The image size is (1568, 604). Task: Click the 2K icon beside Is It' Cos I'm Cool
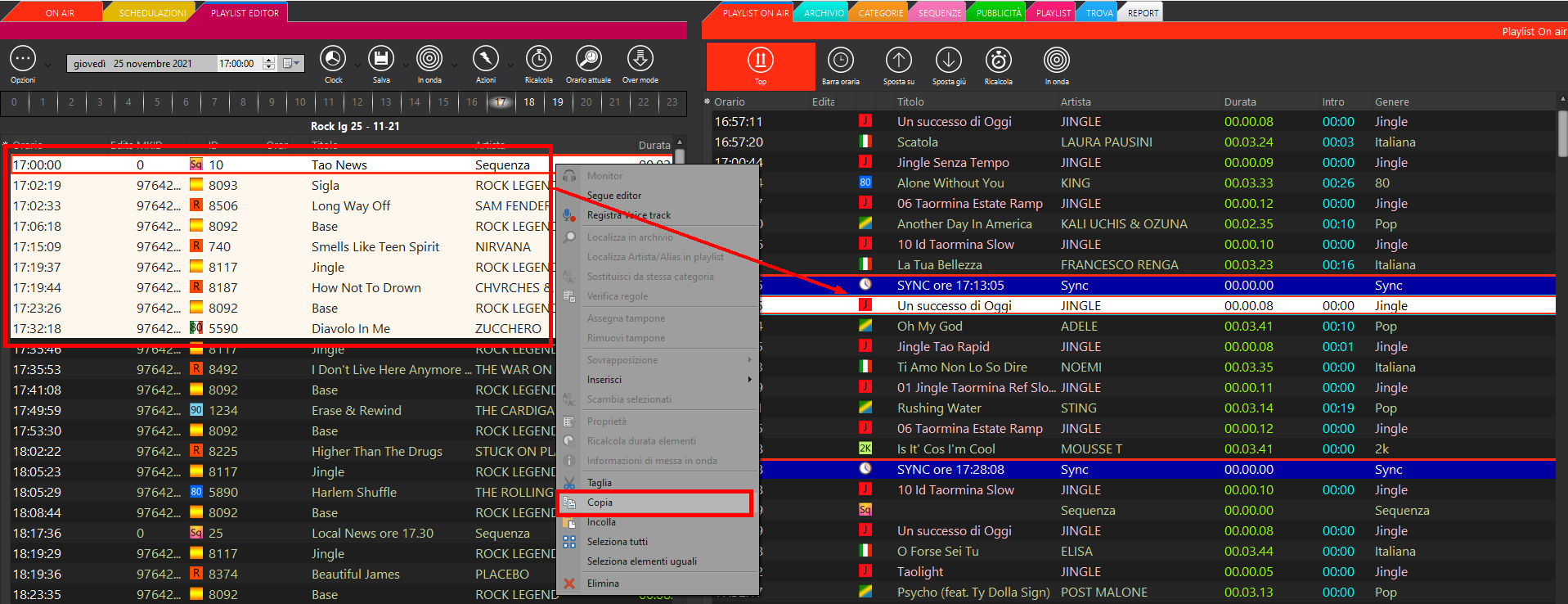coord(865,448)
